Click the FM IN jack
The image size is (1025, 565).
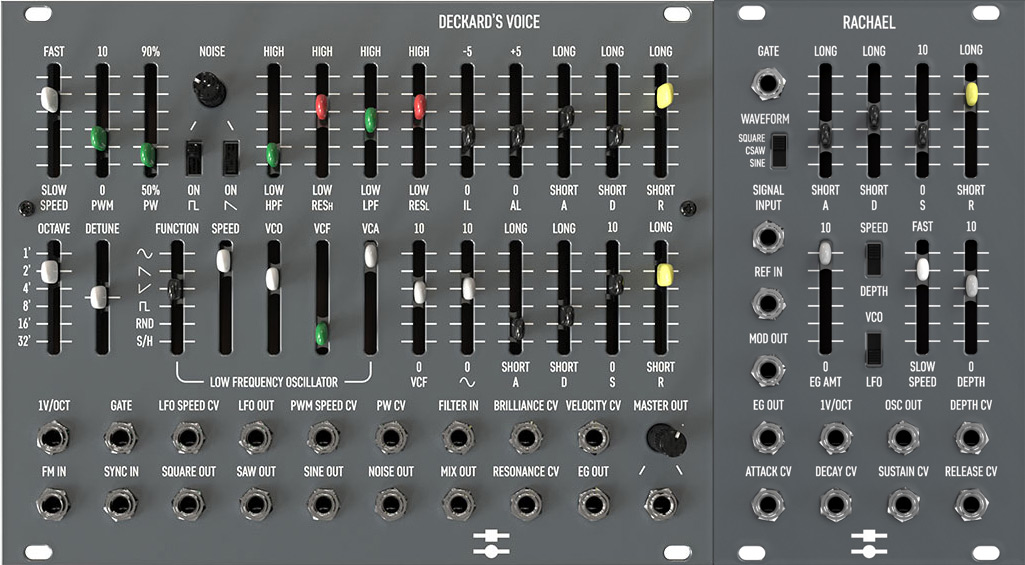coord(50,503)
